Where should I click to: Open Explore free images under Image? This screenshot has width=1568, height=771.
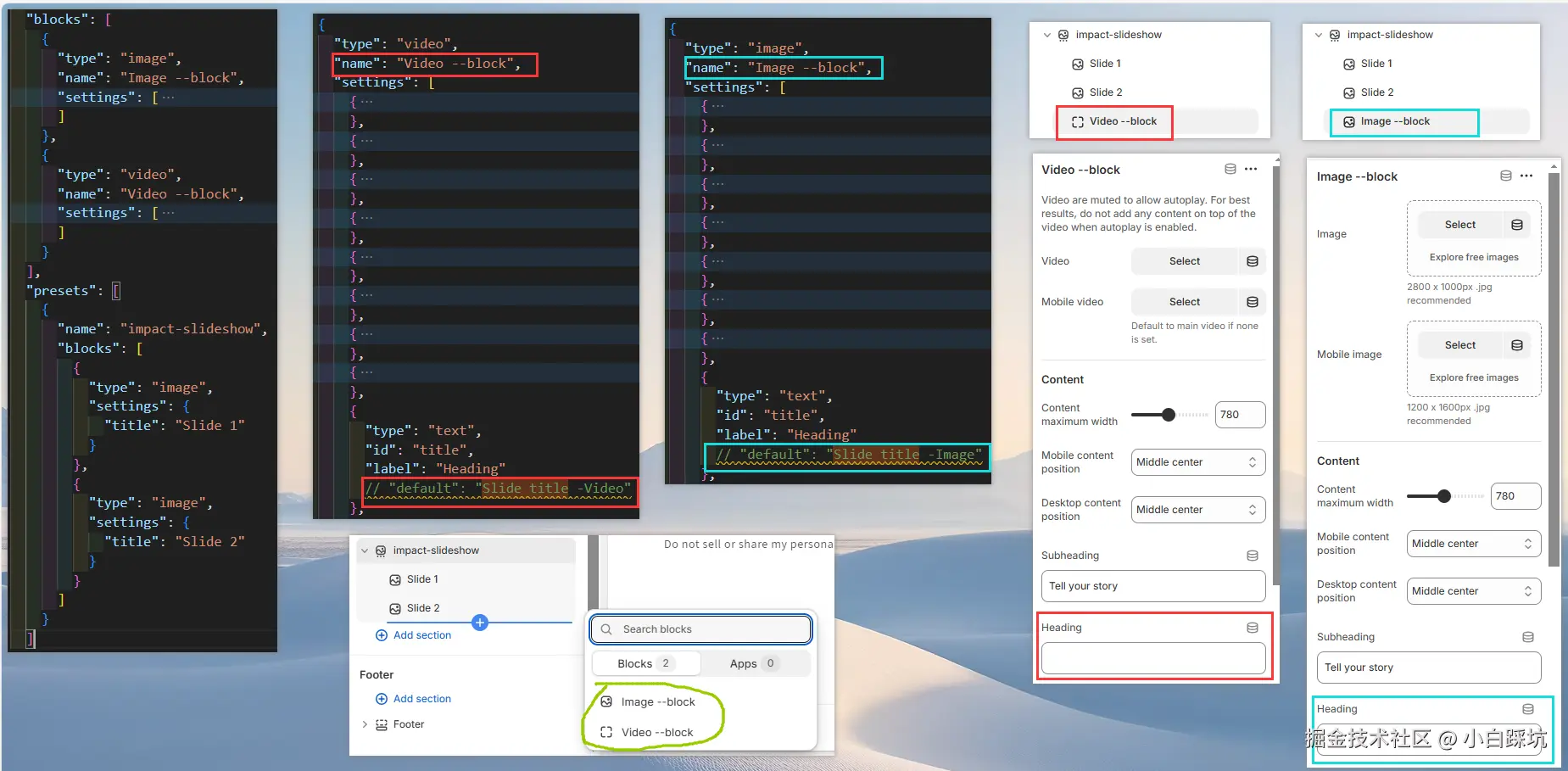(1474, 257)
